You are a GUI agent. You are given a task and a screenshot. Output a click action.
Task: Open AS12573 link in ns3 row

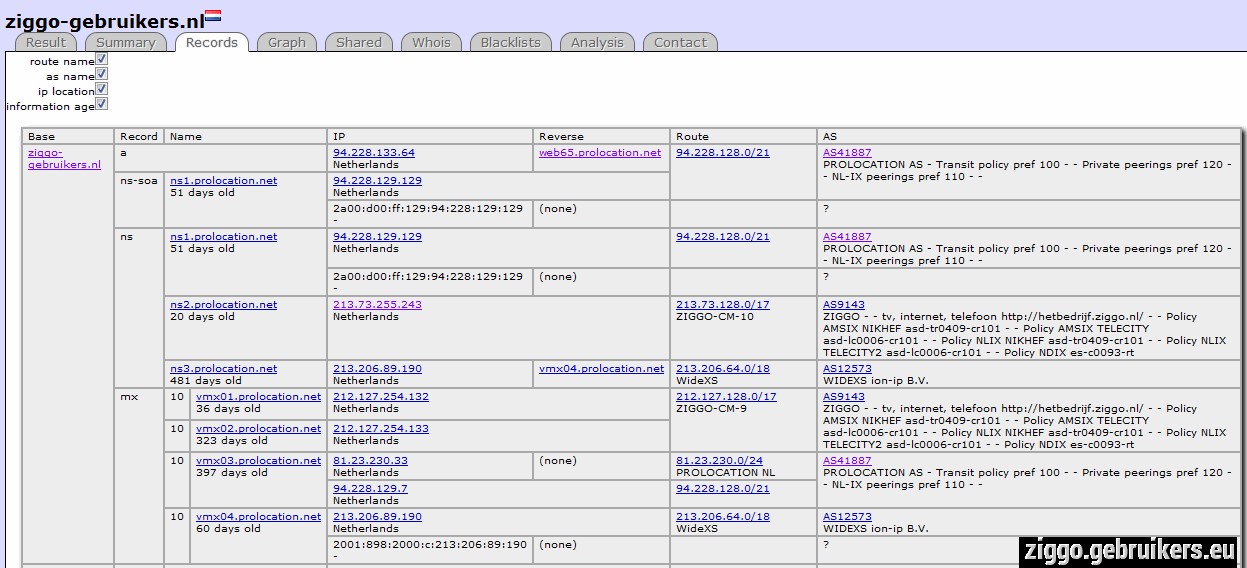pos(847,368)
